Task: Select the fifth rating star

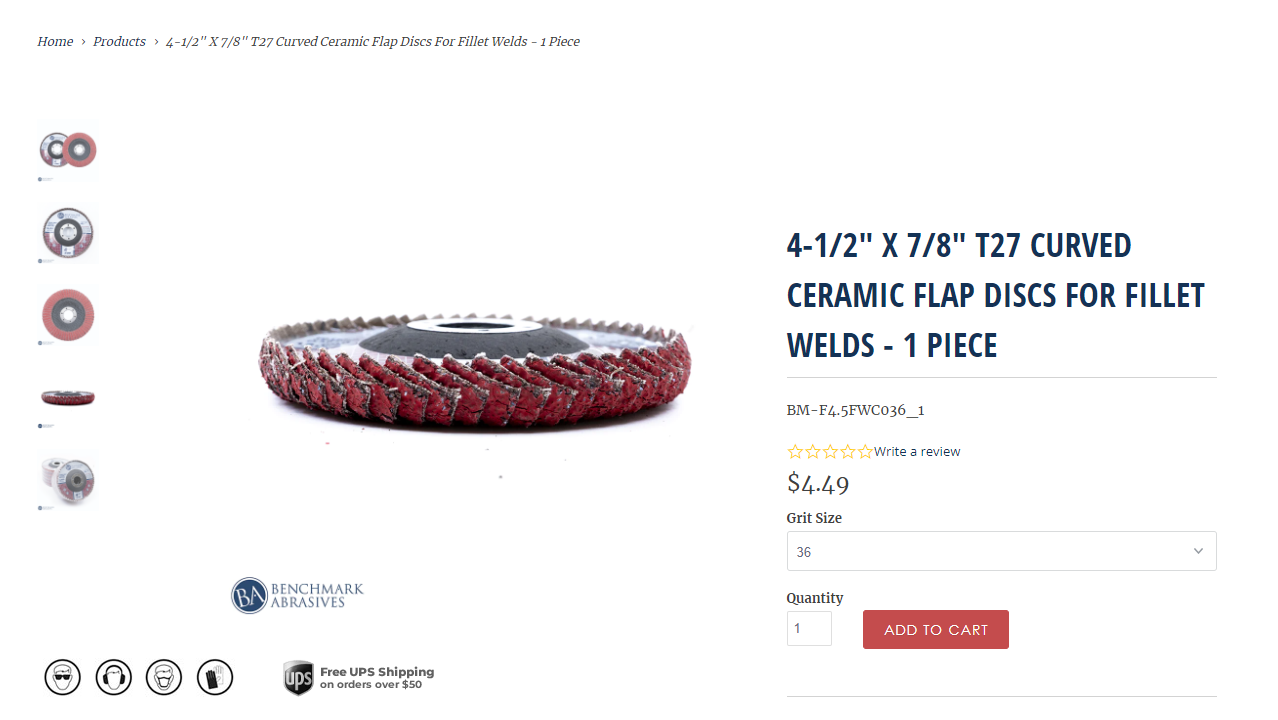Action: pos(865,452)
